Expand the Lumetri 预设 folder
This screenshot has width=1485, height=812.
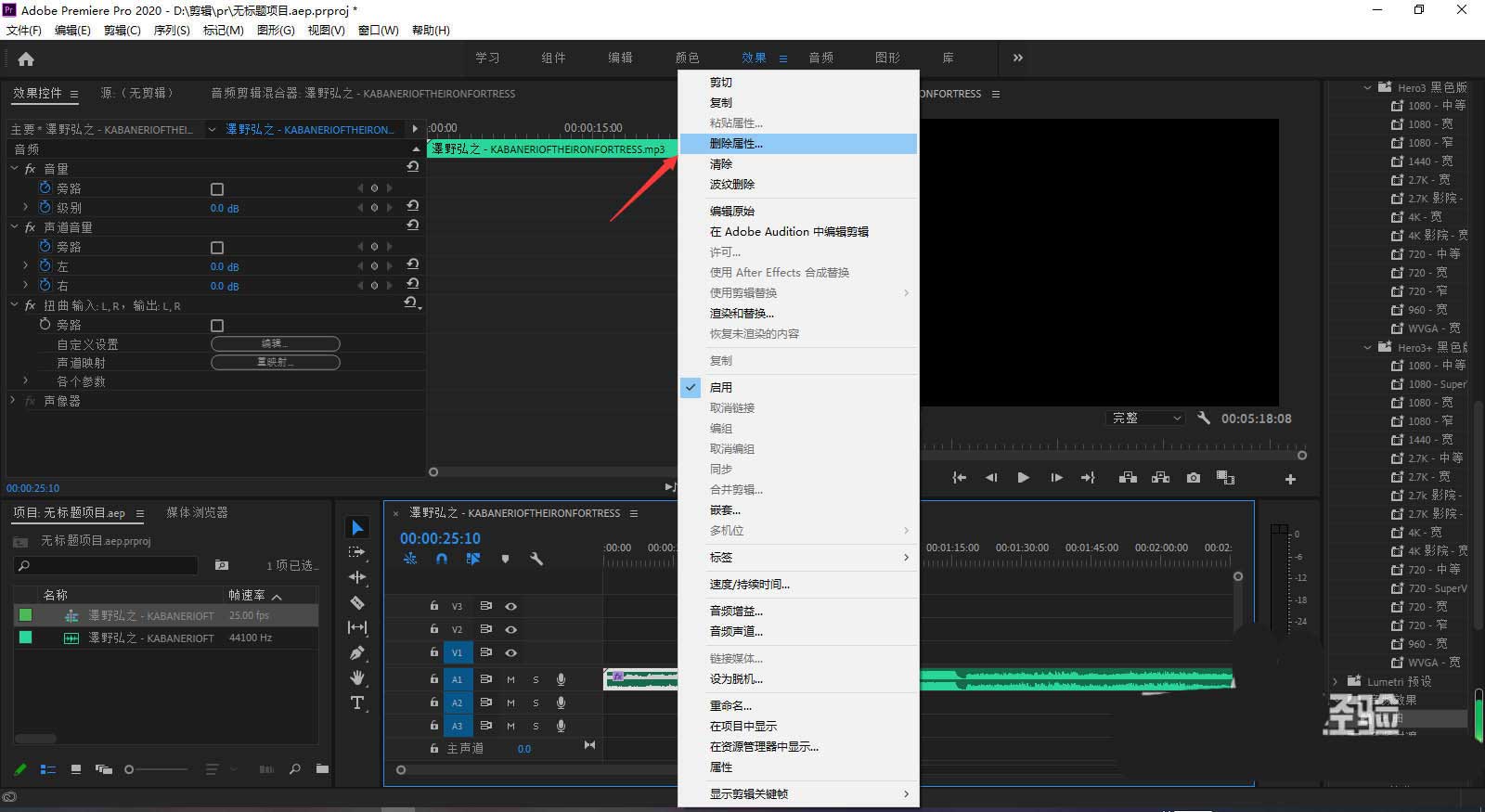[x=1336, y=681]
